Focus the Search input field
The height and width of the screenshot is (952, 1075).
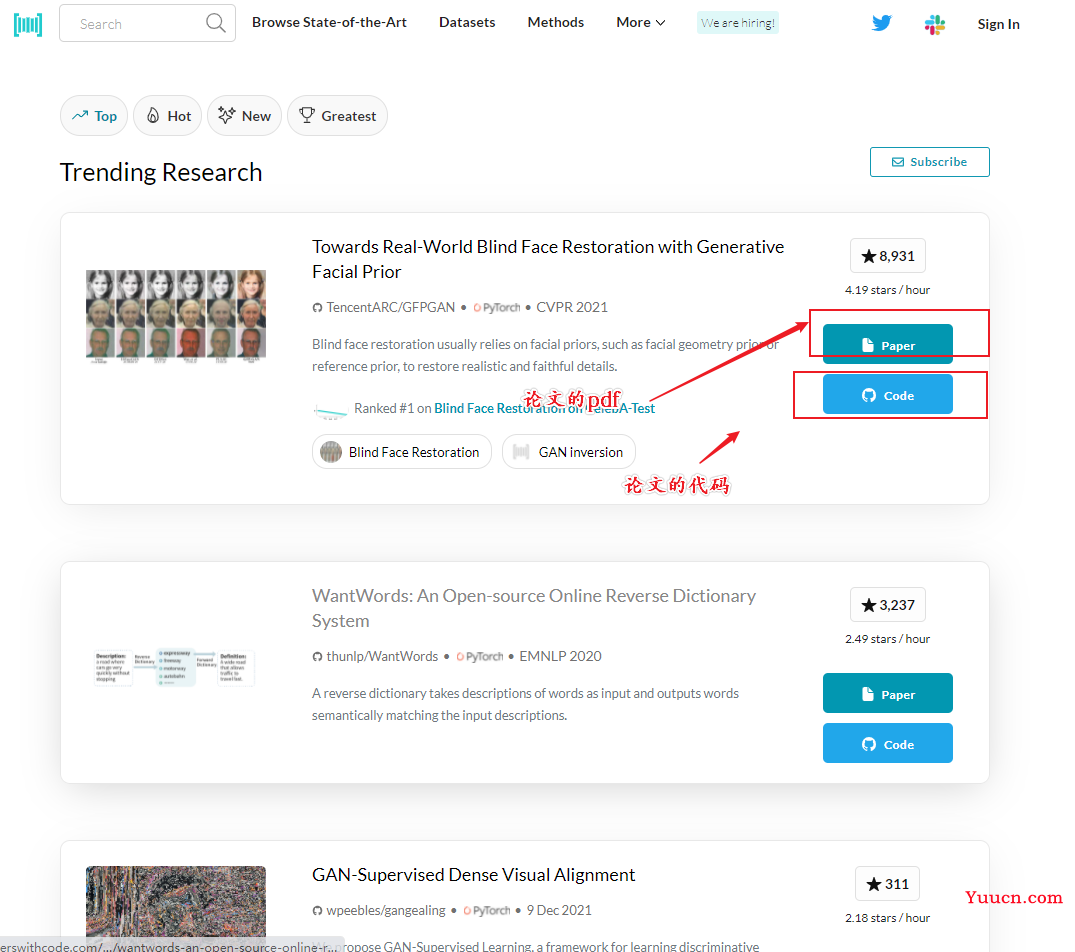pos(147,23)
